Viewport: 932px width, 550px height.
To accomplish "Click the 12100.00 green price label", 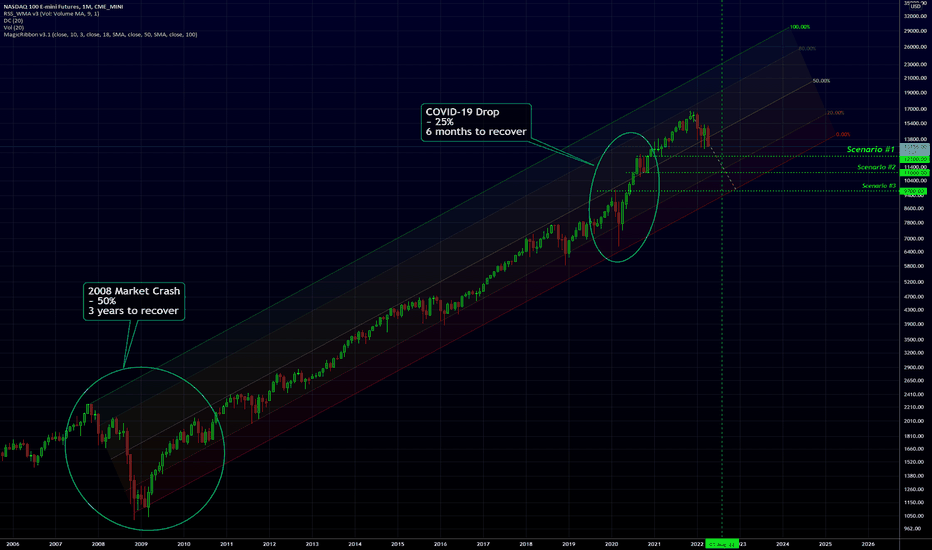I will (914, 159).
